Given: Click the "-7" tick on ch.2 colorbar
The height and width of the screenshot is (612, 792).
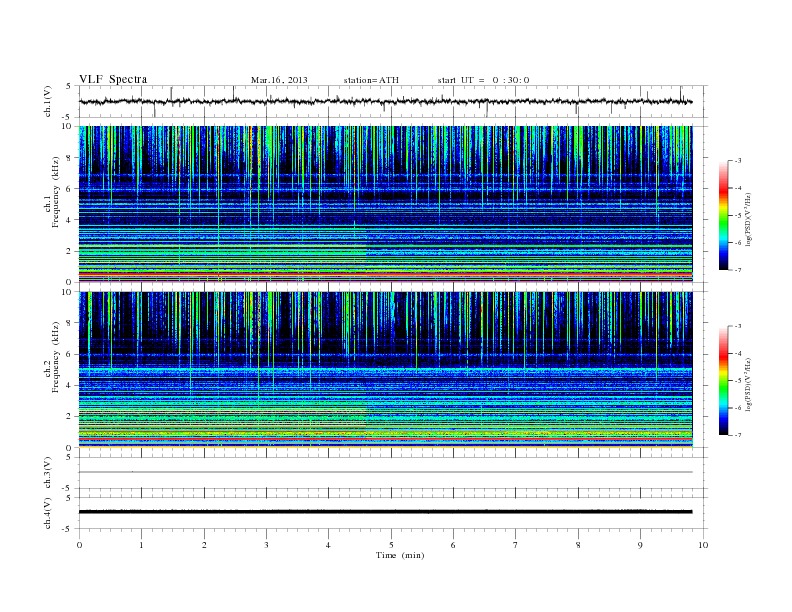Looking at the screenshot, I should coord(737,435).
